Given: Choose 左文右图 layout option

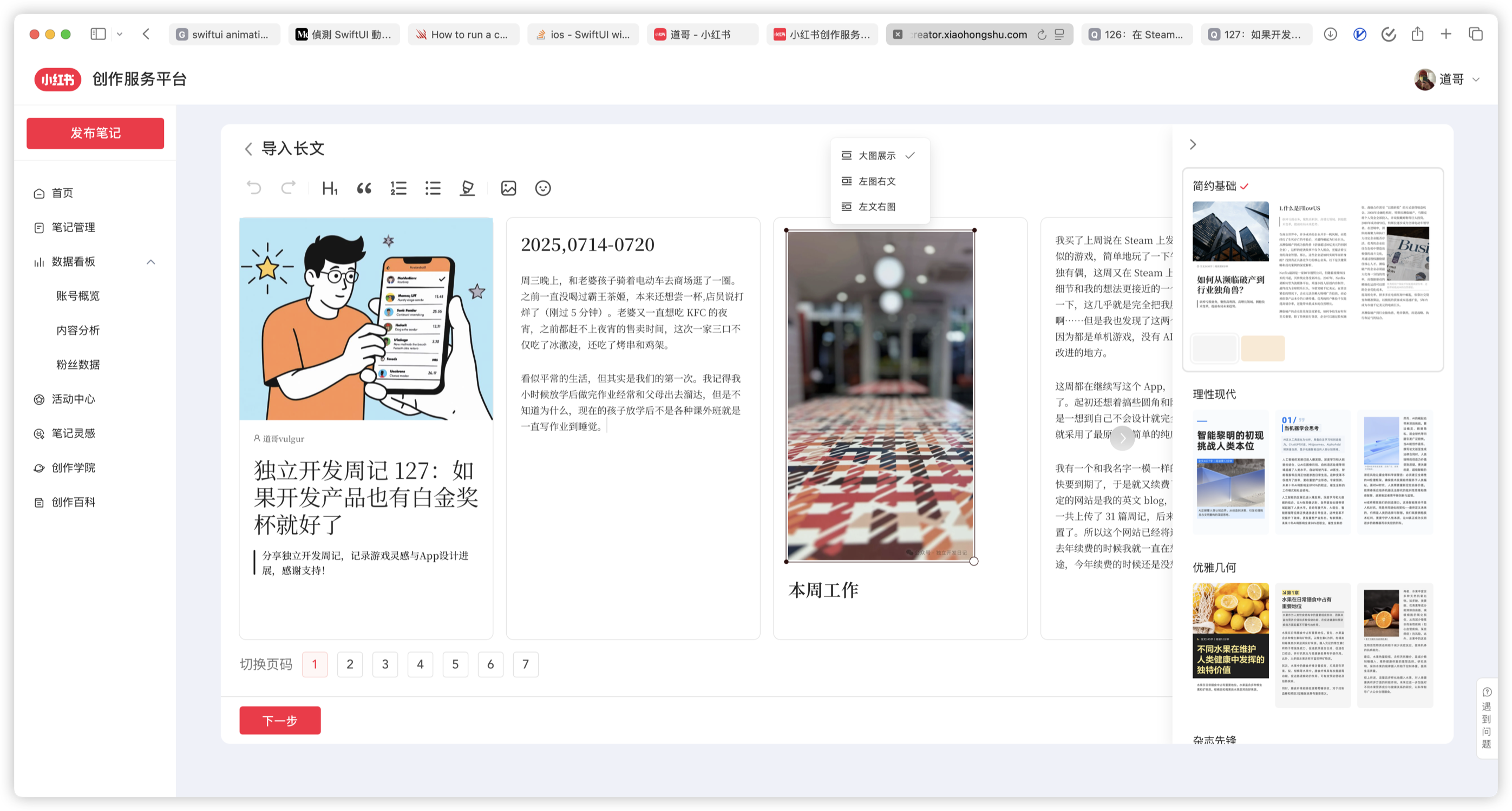Looking at the screenshot, I should [x=877, y=207].
